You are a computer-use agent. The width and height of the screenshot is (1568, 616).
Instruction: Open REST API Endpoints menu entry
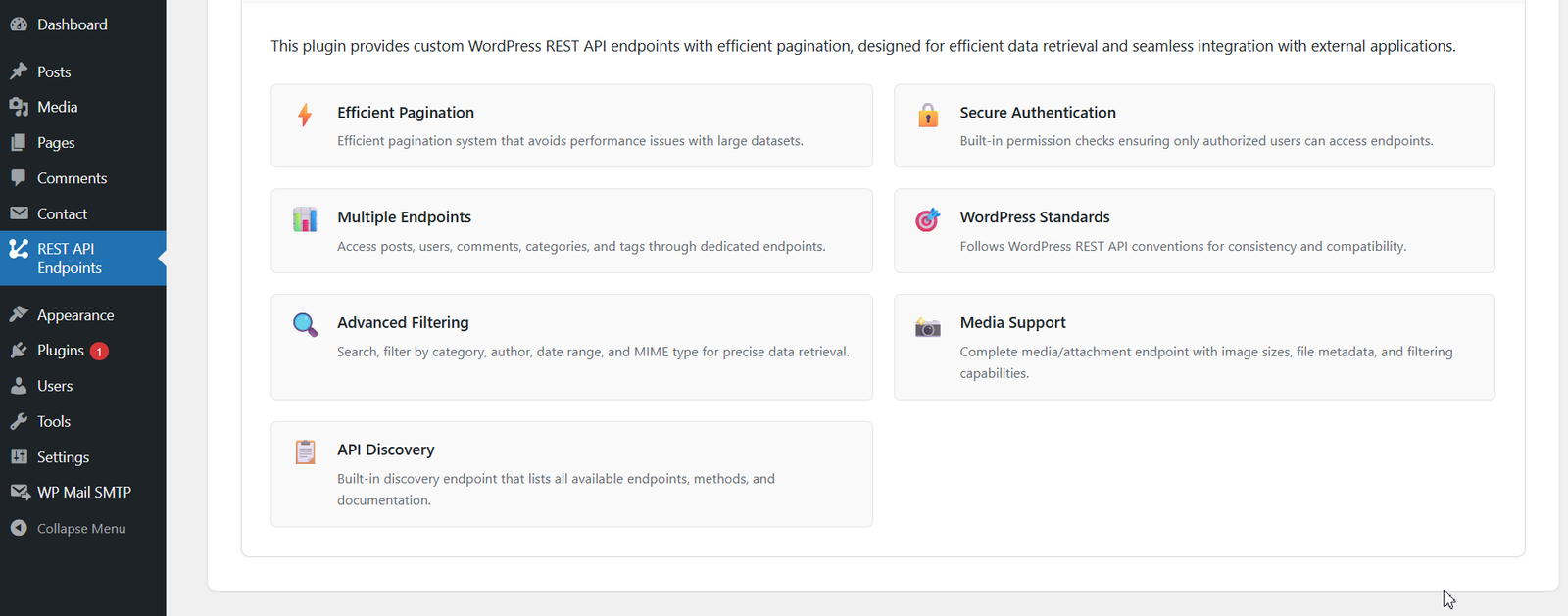pos(82,259)
